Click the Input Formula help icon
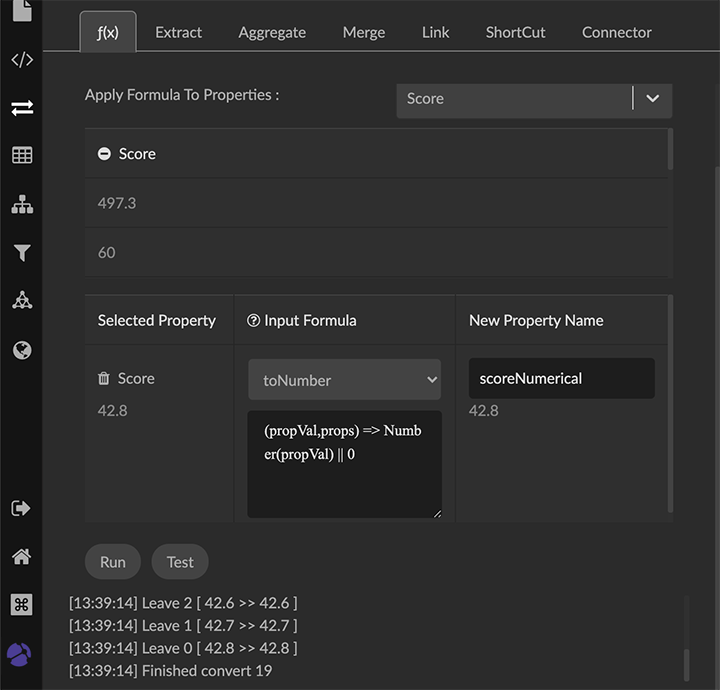720x690 pixels. [x=253, y=321]
